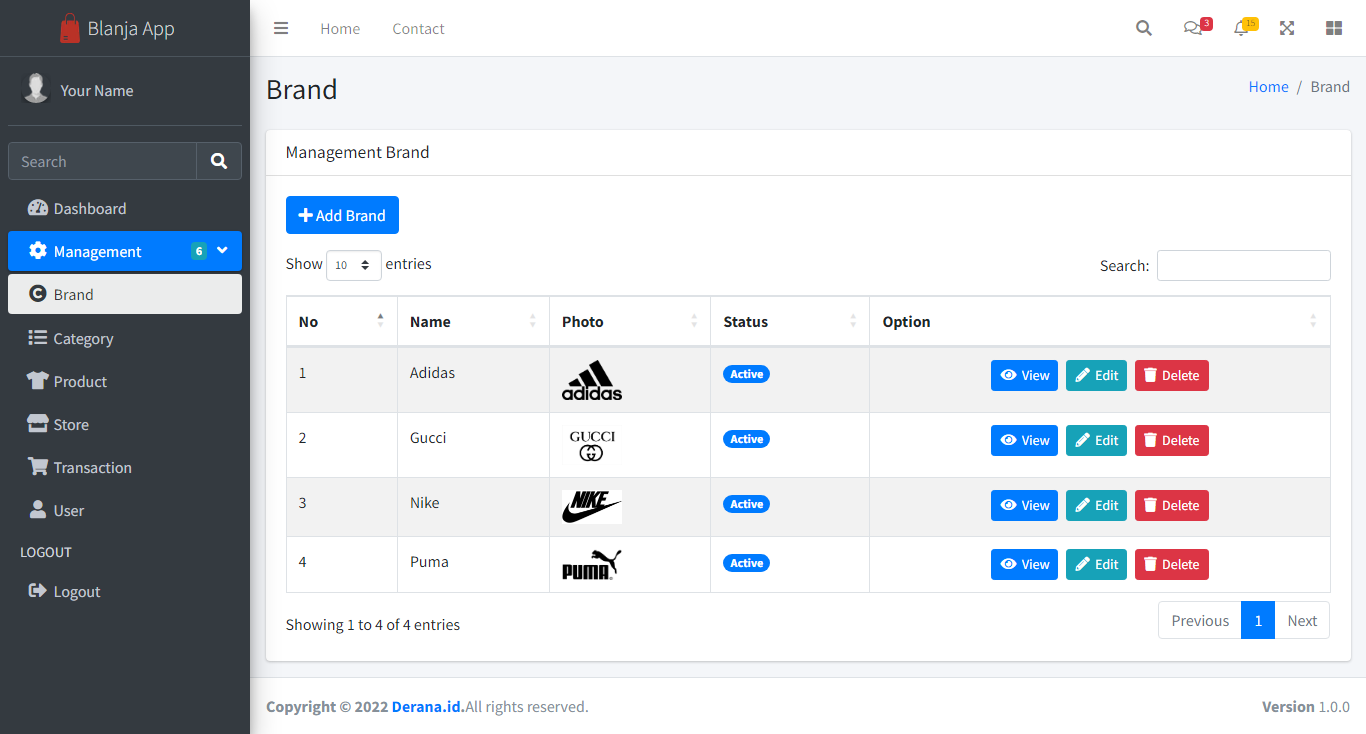Click the Puma logo photo
Viewport: 1366px width, 734px height.
coord(592,565)
